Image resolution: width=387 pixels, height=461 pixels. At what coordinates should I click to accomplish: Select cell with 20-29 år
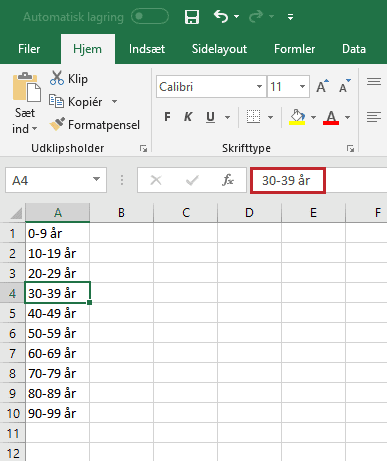pyautogui.click(x=57, y=273)
